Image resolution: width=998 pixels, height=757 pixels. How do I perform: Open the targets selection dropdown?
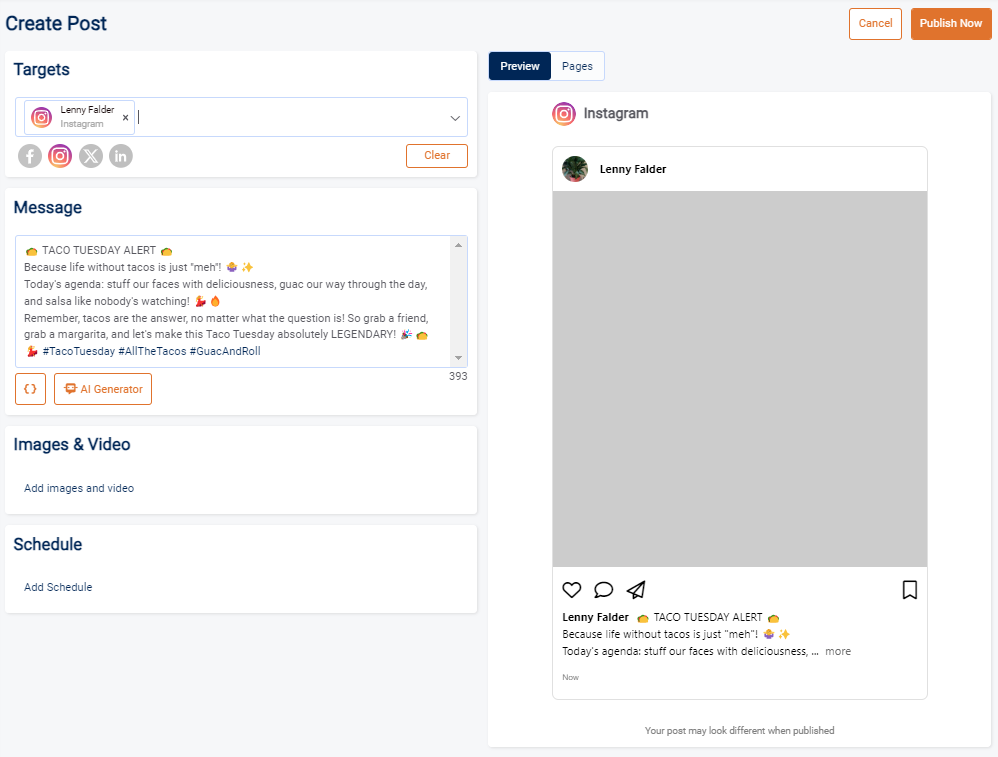[455, 117]
